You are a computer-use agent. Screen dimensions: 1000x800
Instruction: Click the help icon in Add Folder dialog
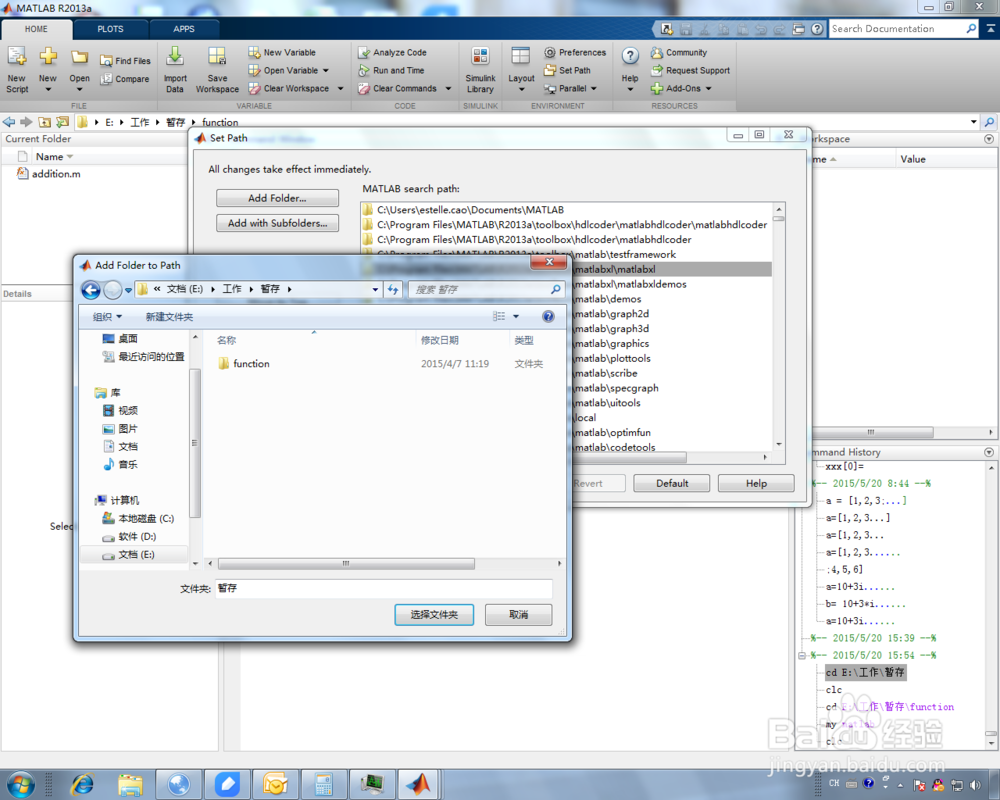pyautogui.click(x=548, y=316)
